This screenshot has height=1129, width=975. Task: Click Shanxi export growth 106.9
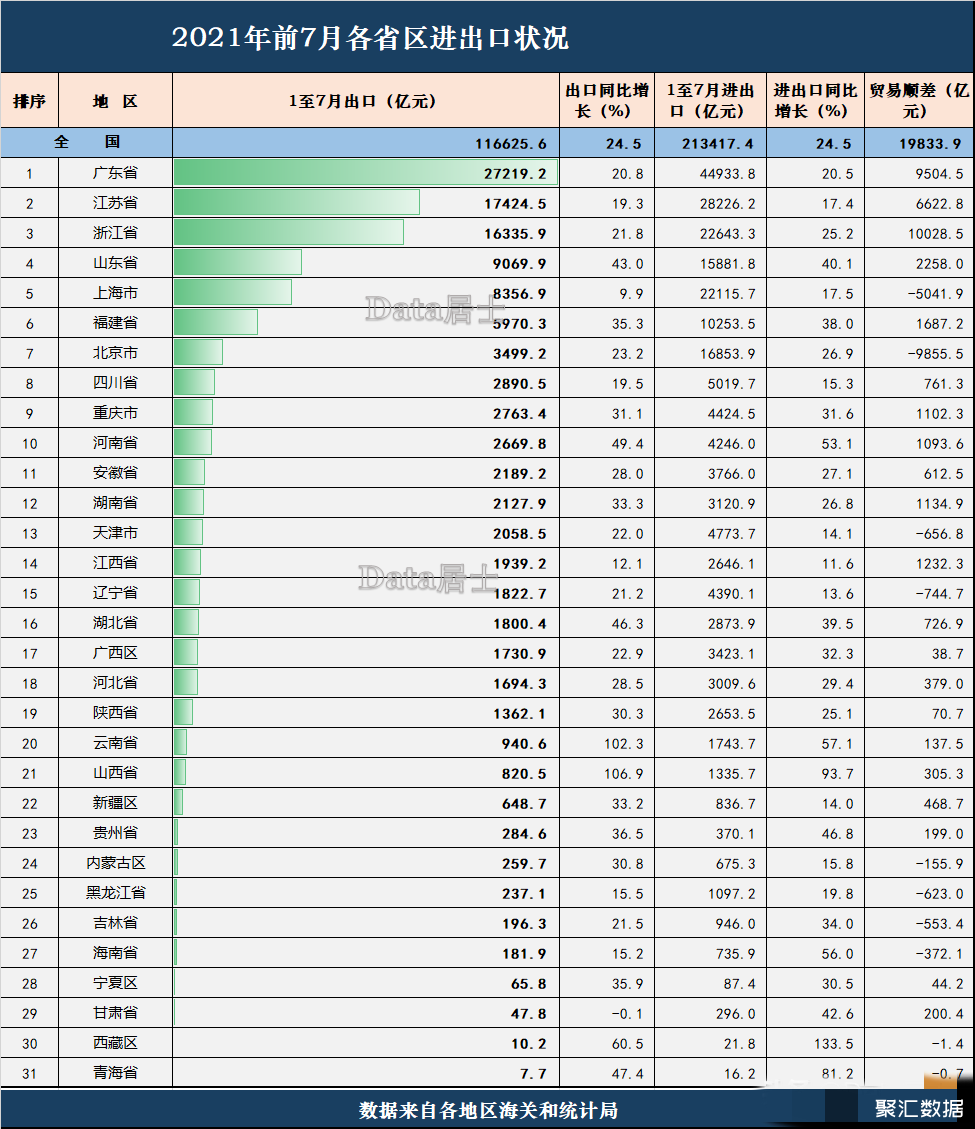(624, 774)
